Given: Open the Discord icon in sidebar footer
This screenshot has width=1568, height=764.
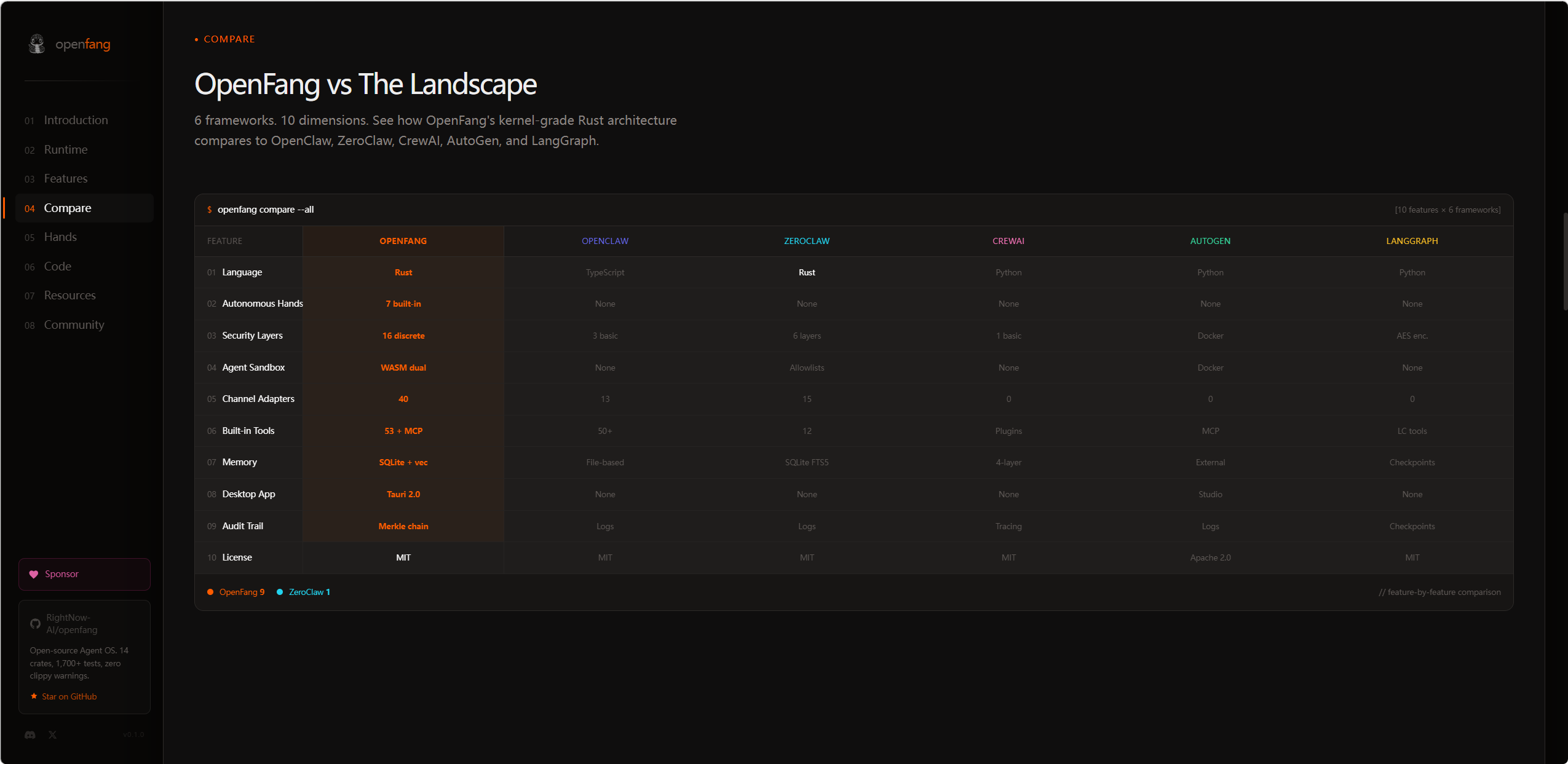Looking at the screenshot, I should click(x=30, y=734).
